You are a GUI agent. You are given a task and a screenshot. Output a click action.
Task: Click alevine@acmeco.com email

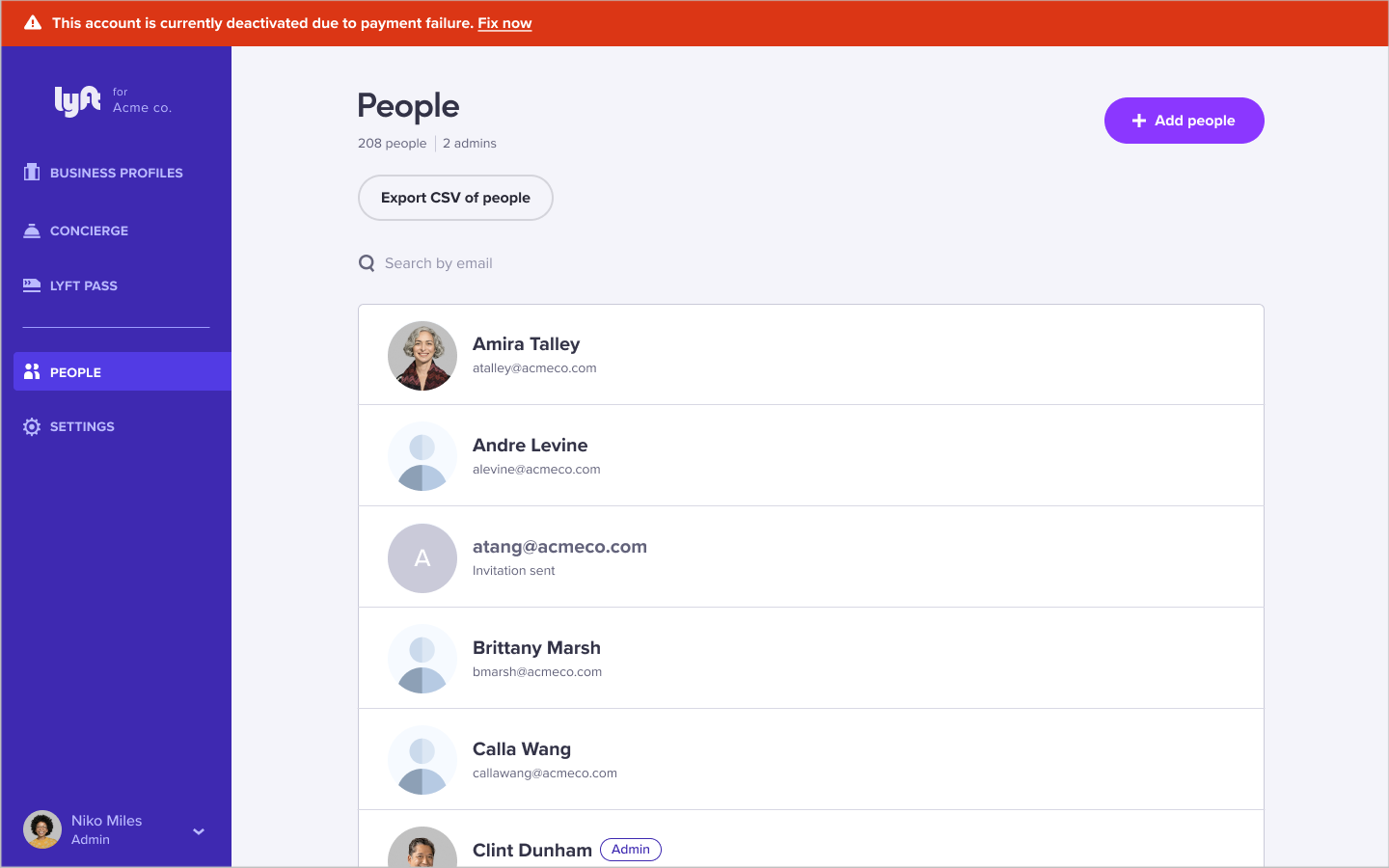click(536, 470)
